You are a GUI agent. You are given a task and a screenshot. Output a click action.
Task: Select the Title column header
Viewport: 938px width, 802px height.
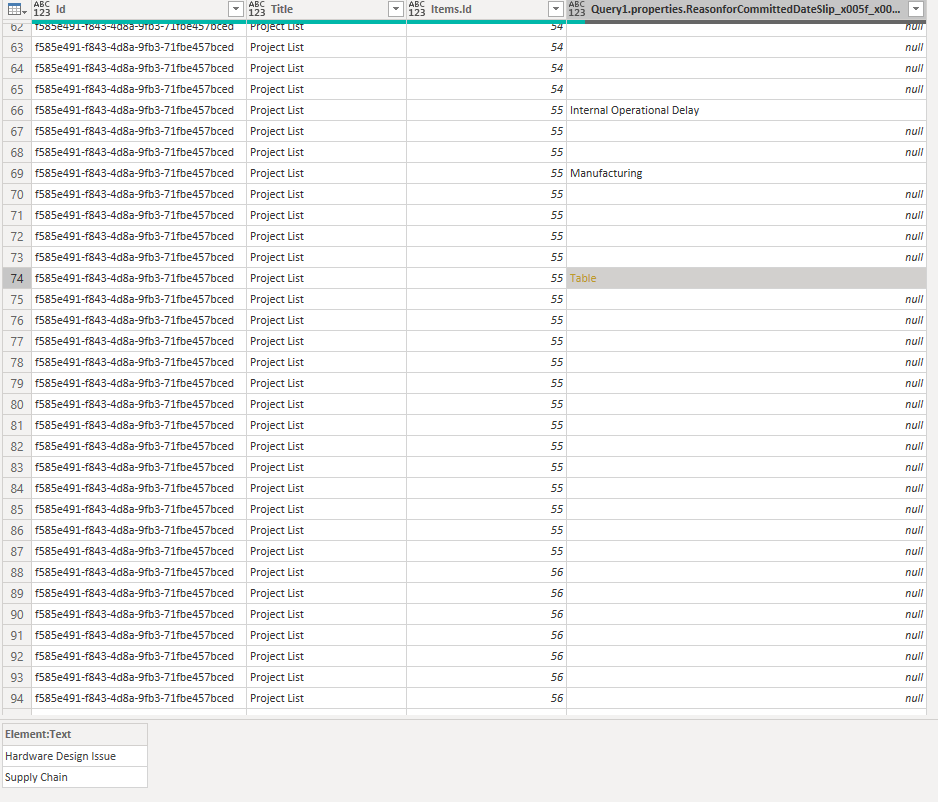point(327,9)
